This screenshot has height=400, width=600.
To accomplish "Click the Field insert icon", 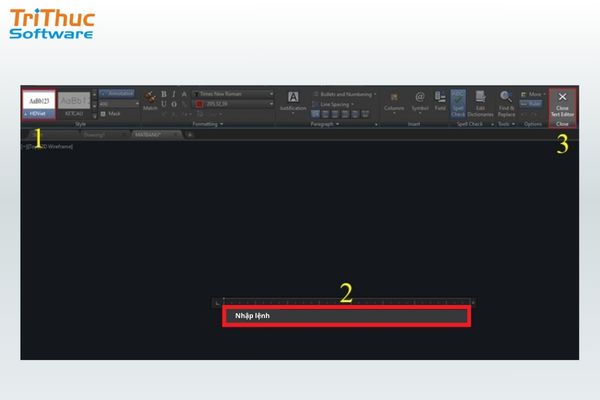I will [x=440, y=101].
